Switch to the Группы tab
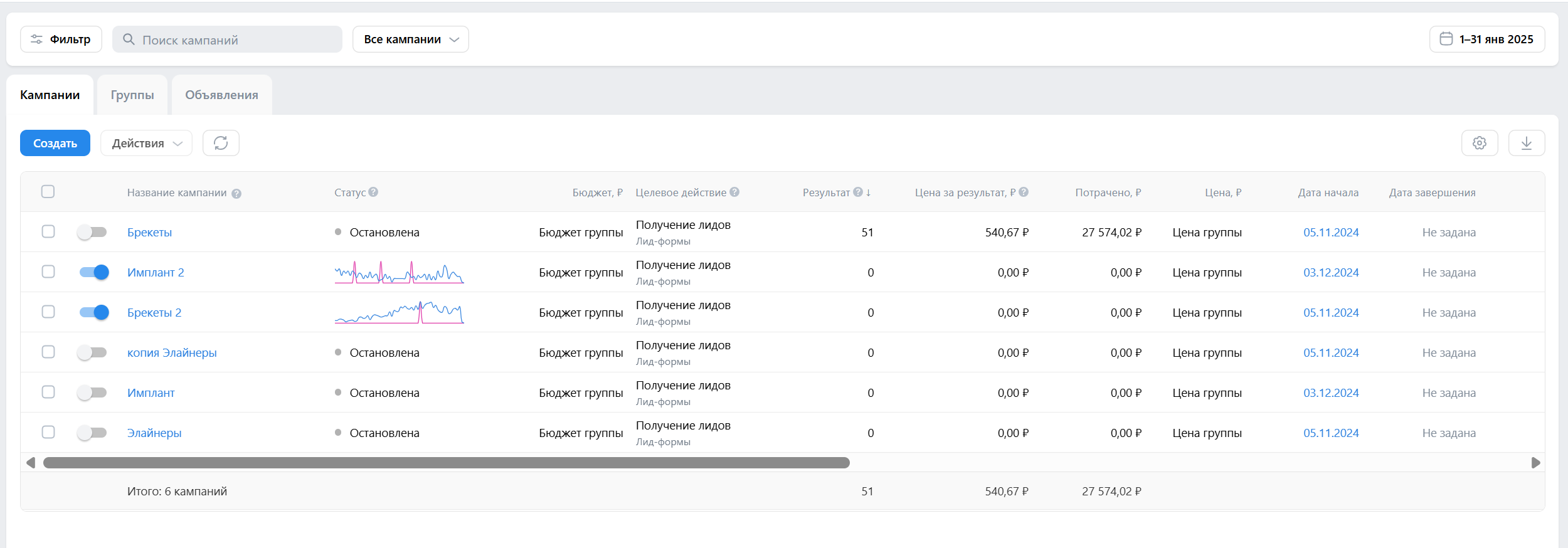 132,95
